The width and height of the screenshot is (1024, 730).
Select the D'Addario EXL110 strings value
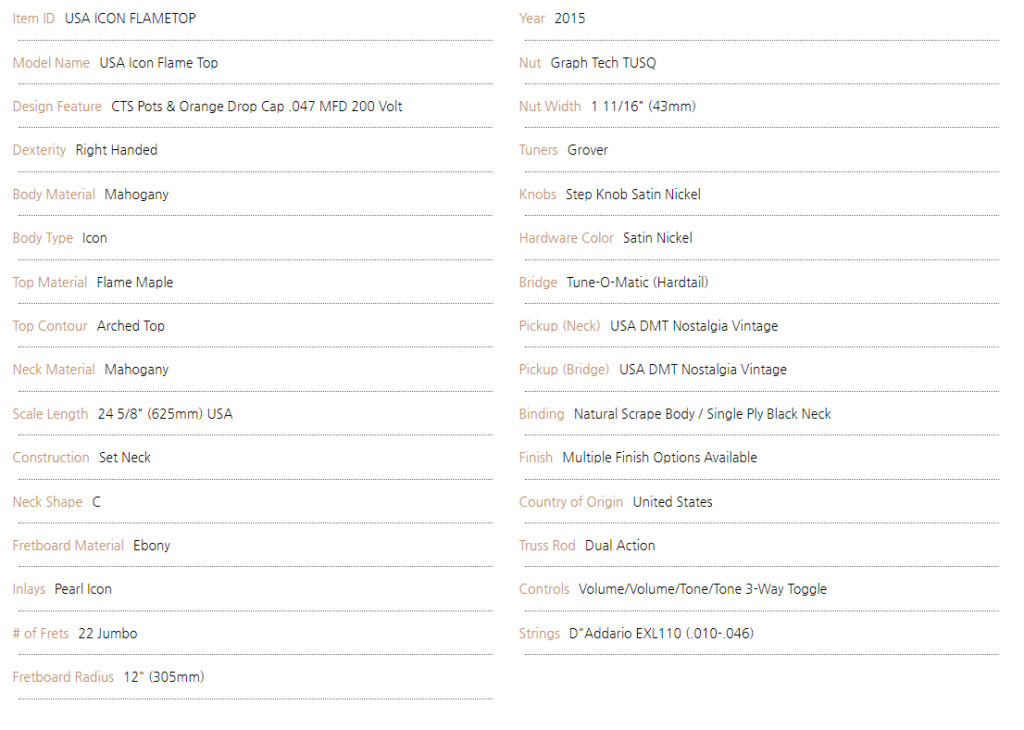tap(662, 633)
